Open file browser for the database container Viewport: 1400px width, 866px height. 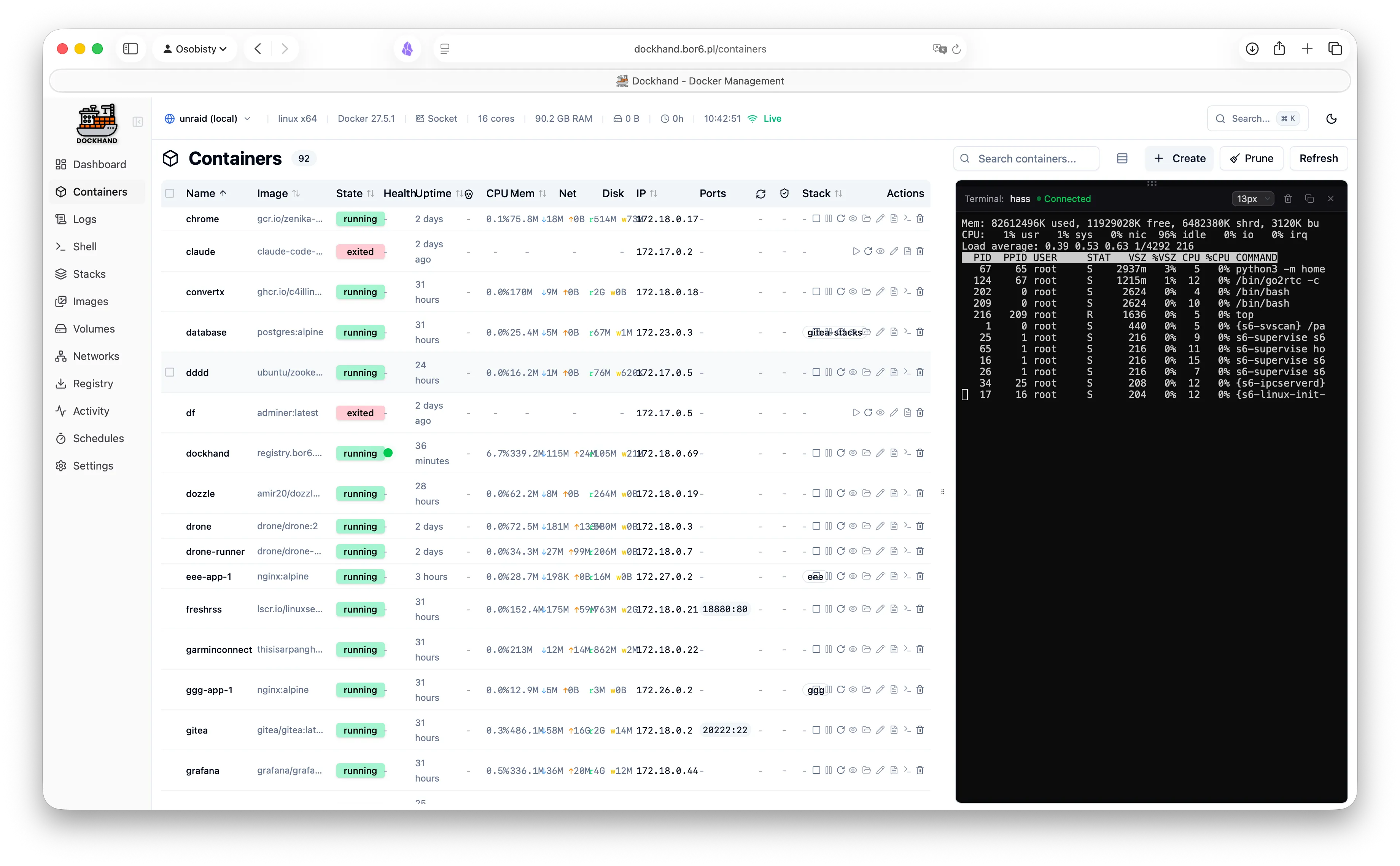866,332
